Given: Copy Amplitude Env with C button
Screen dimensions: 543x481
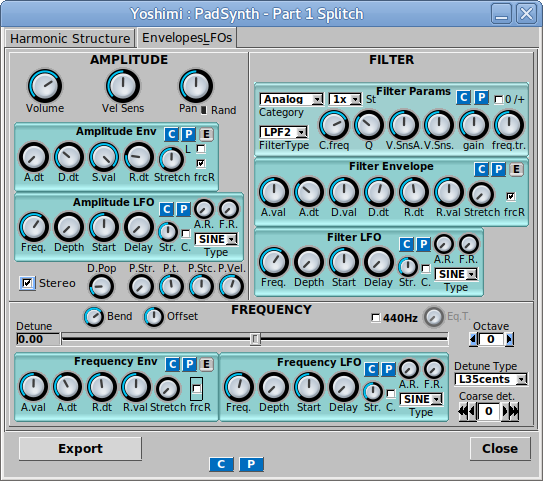Looking at the screenshot, I should coord(172,134).
